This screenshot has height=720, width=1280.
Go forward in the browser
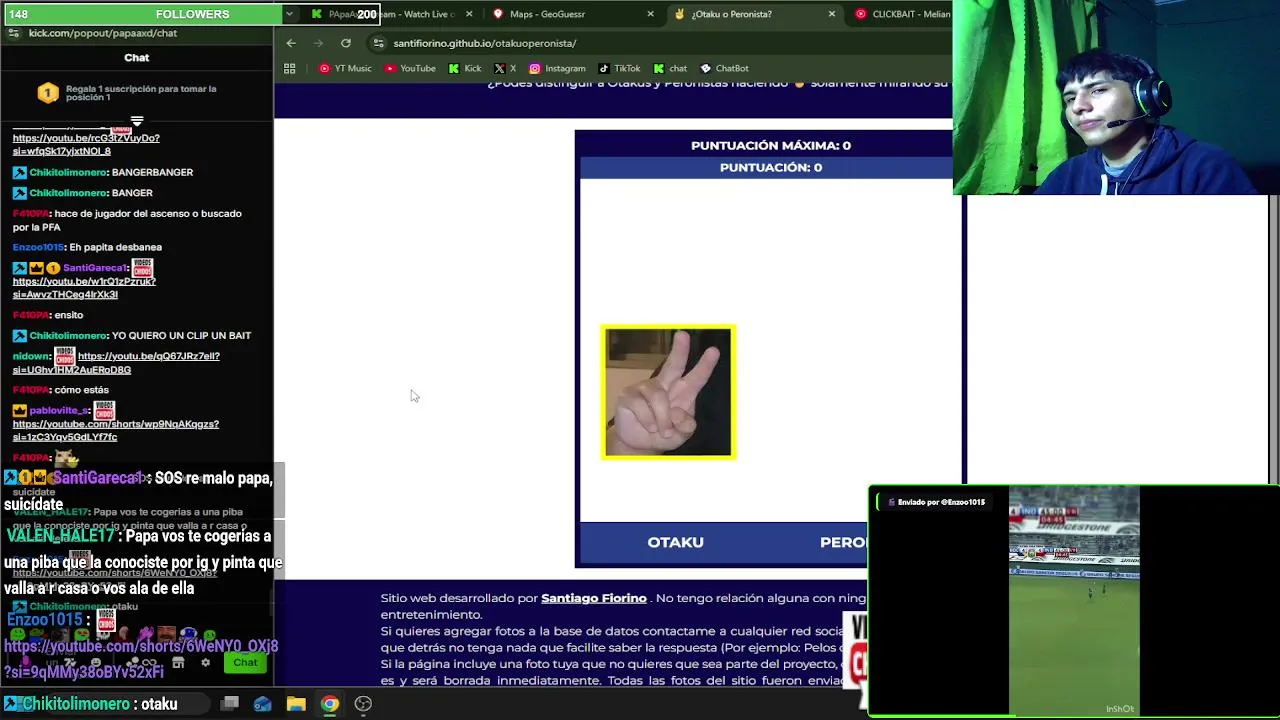pos(318,43)
